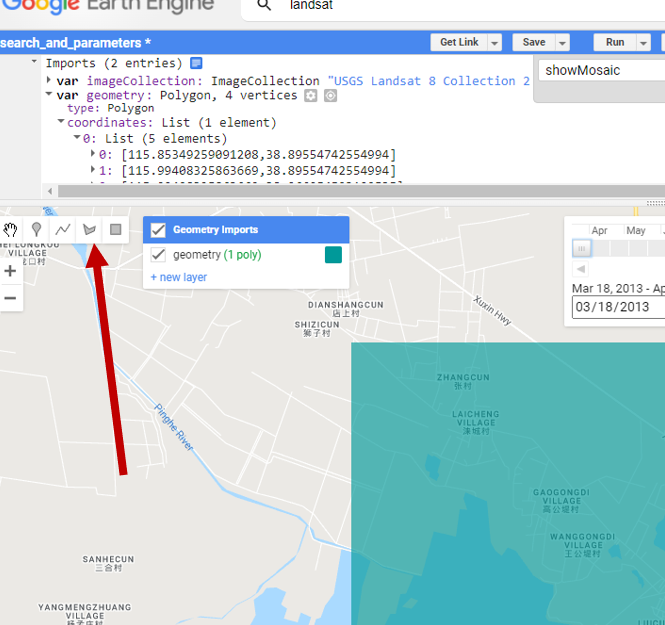Image resolution: width=665 pixels, height=625 pixels.
Task: Click the Apr timeline label
Action: coord(599,231)
